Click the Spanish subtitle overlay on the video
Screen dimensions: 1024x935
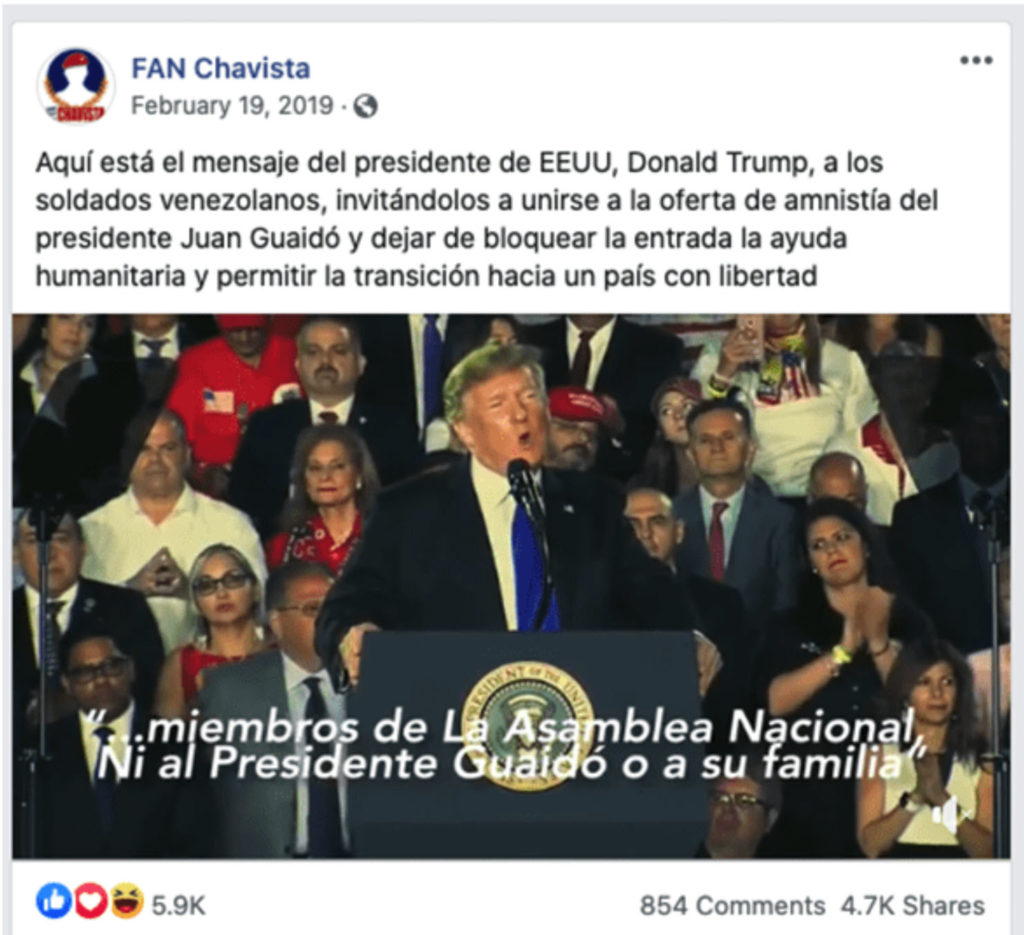point(503,745)
